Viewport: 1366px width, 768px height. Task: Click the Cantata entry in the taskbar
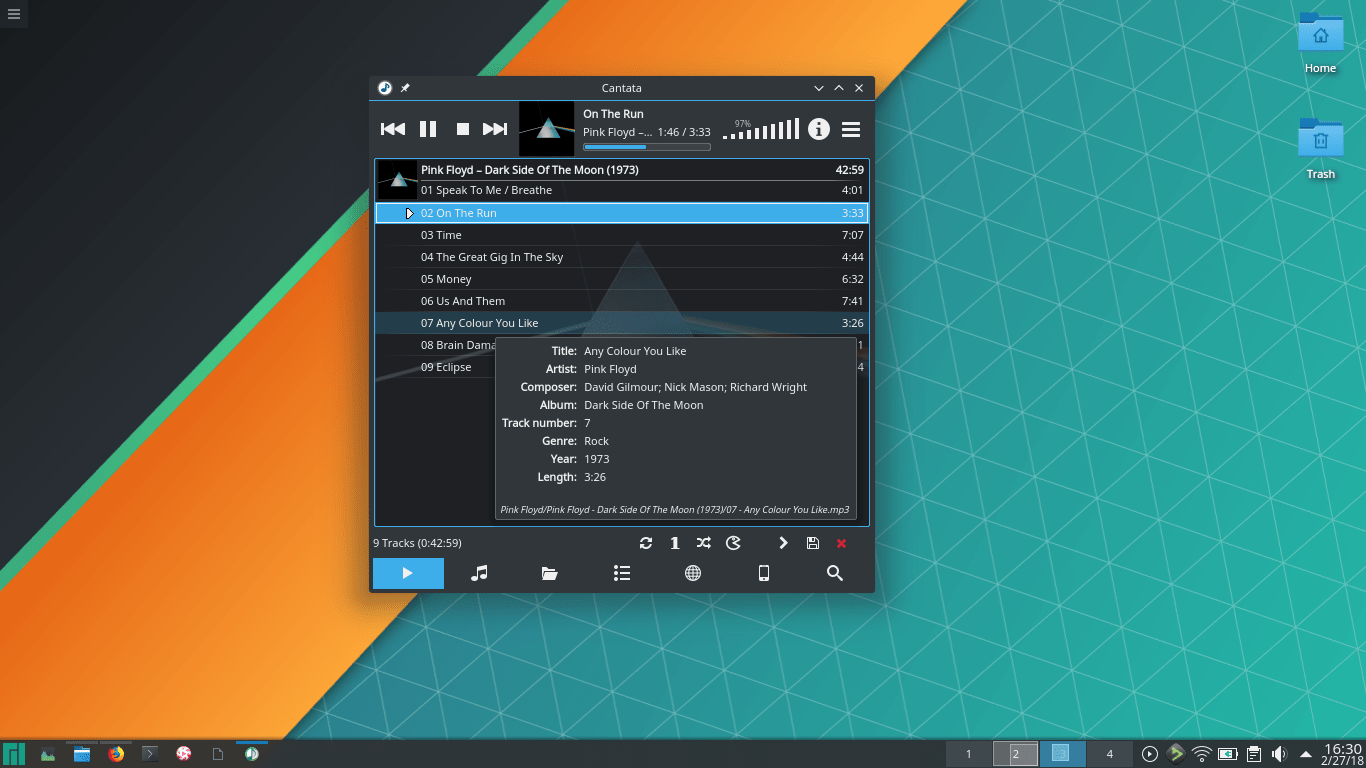pyautogui.click(x=252, y=754)
